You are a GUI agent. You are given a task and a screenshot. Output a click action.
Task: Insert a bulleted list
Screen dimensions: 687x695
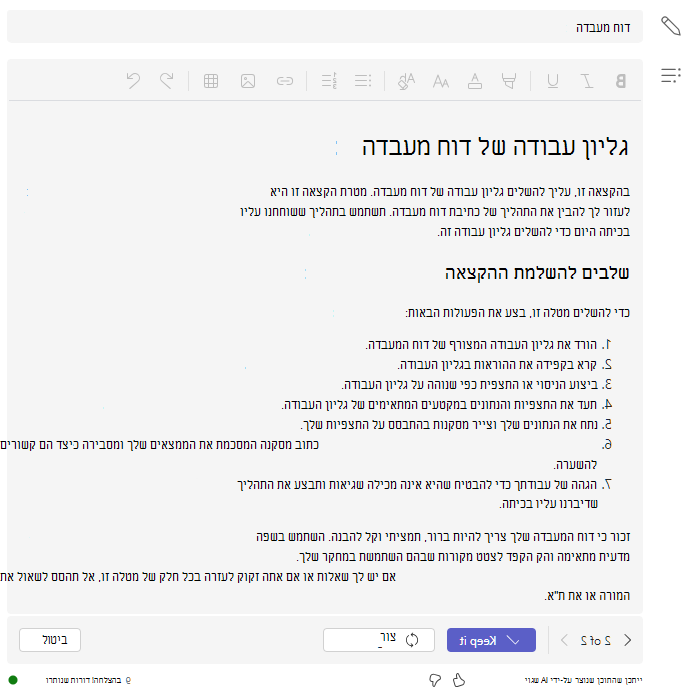(x=363, y=81)
